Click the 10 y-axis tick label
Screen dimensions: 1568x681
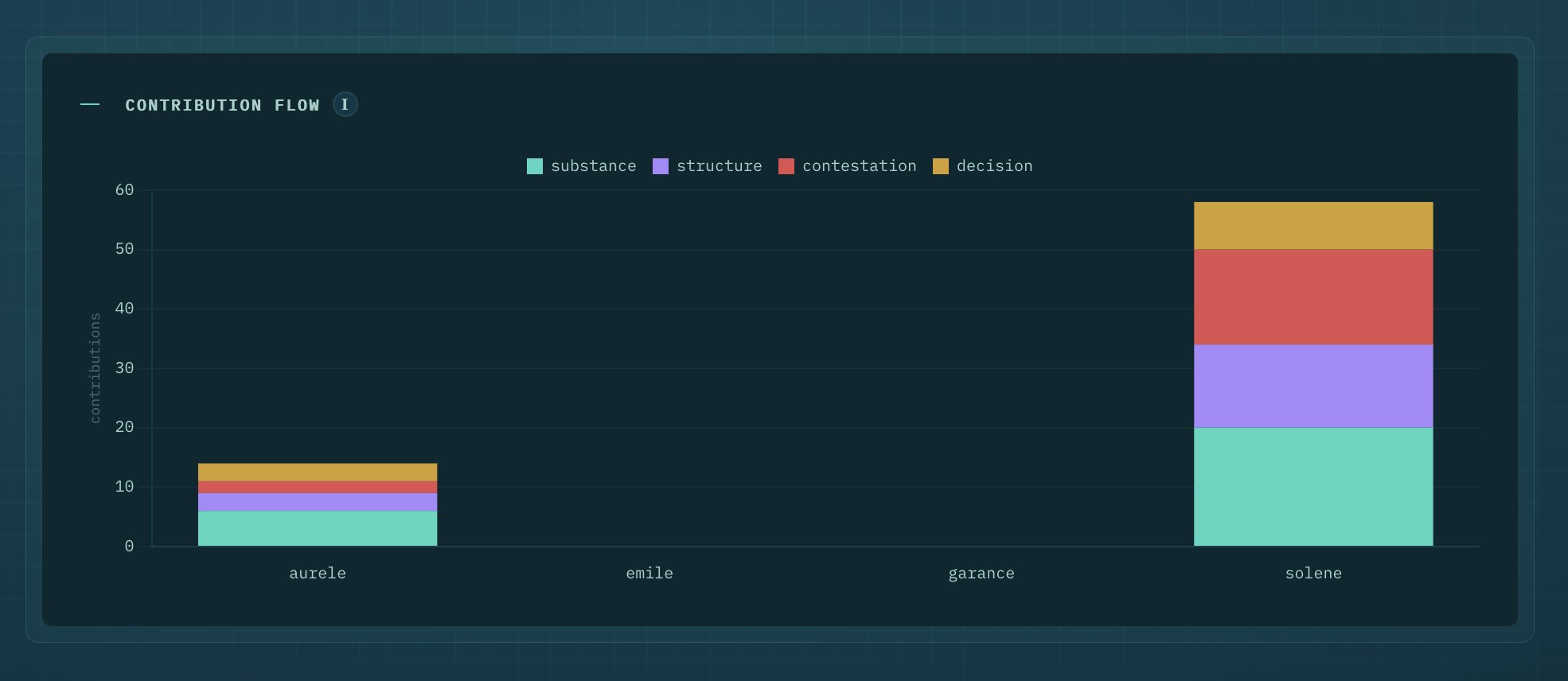(x=124, y=487)
